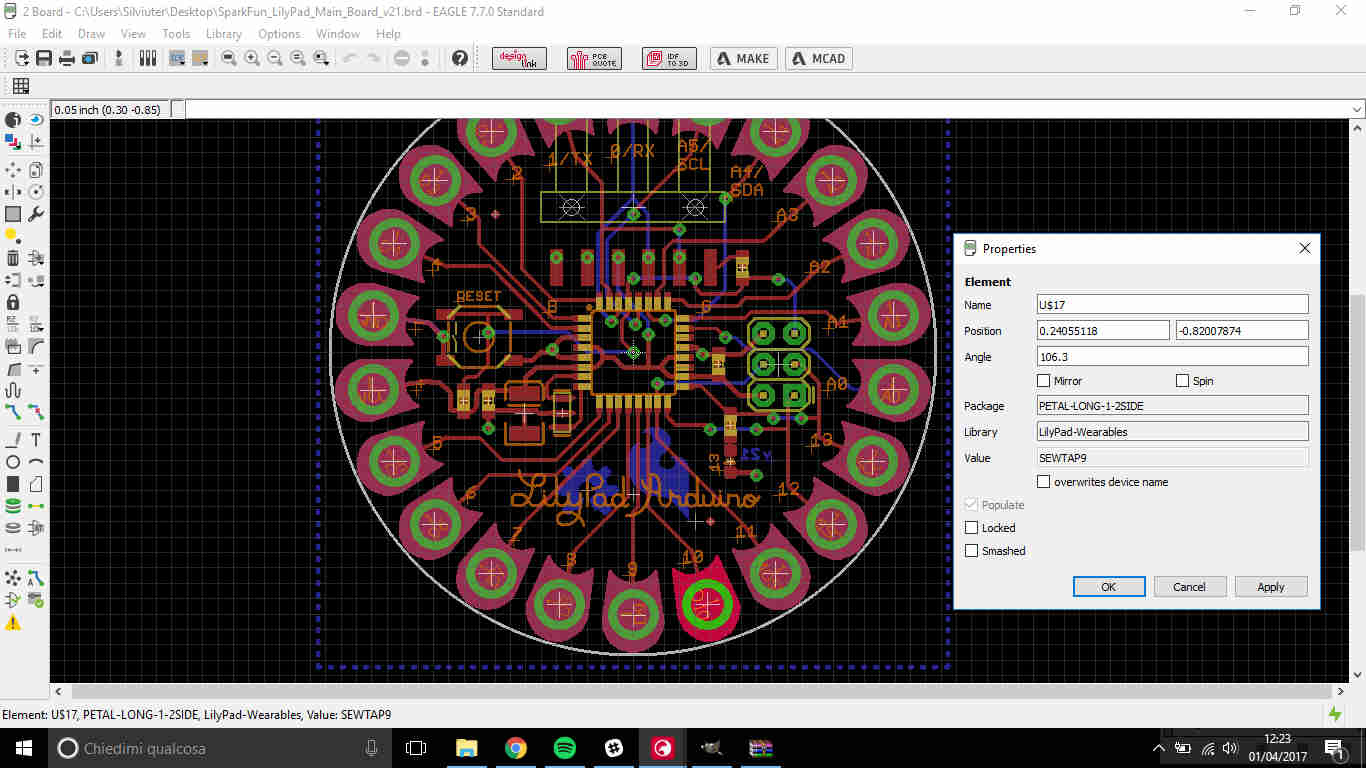The height and width of the screenshot is (768, 1366).
Task: Click OK in Properties dialog
Action: (1109, 587)
